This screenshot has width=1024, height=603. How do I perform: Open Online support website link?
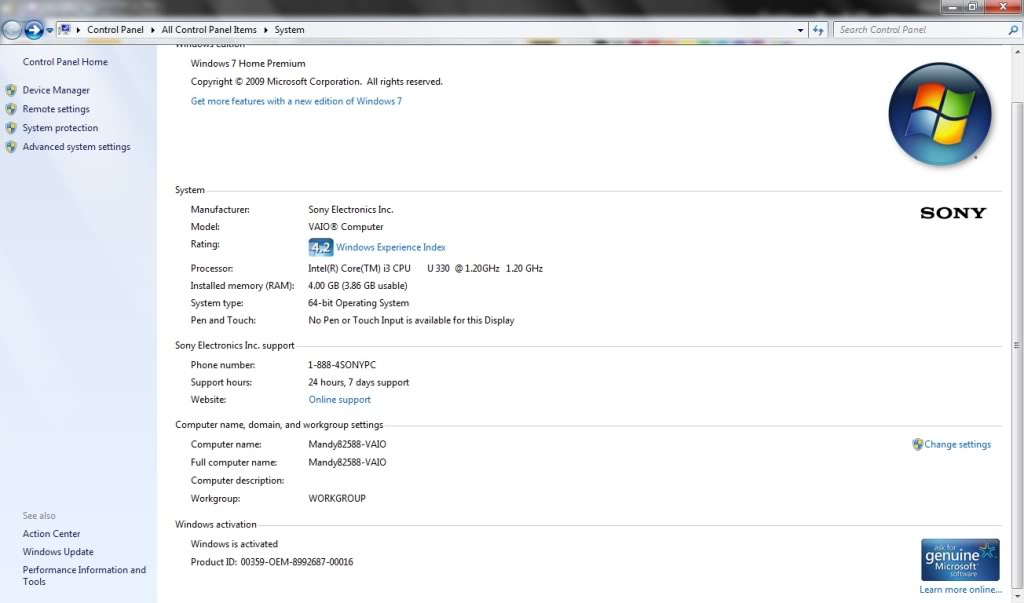[340, 400]
